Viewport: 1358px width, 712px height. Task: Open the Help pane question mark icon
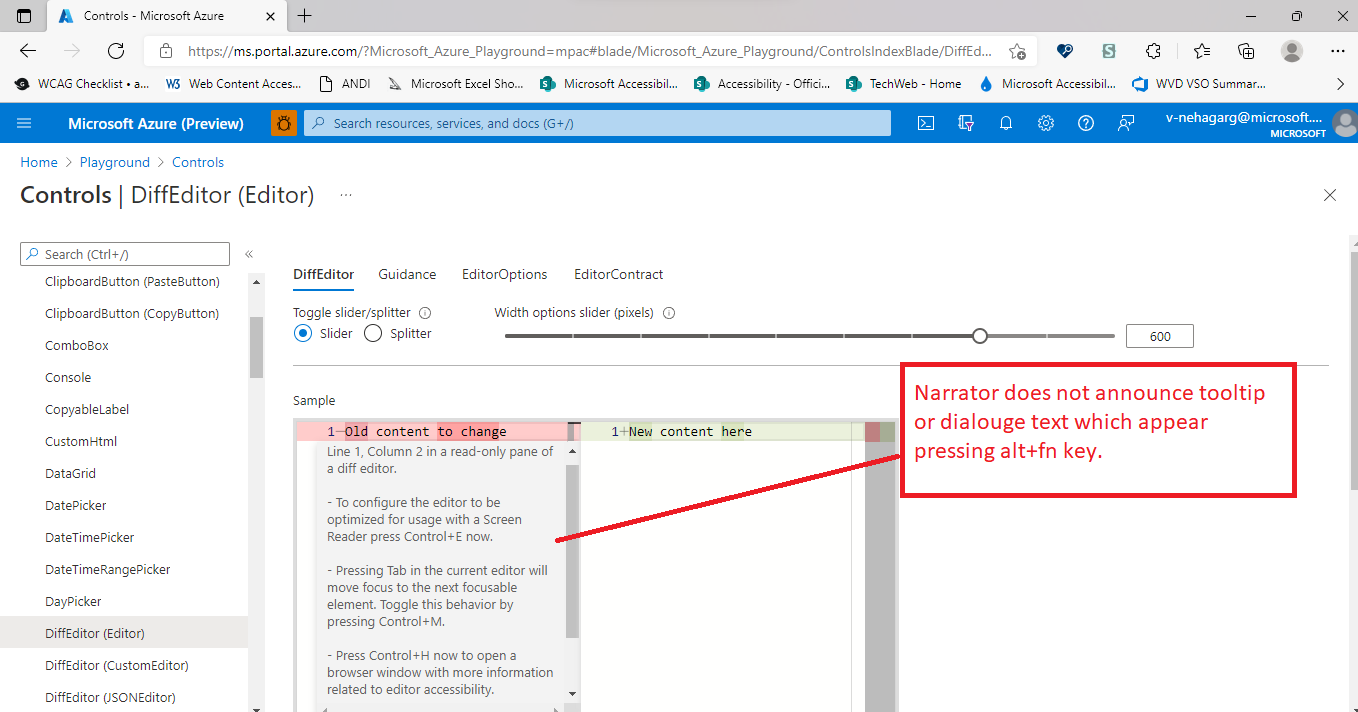click(x=1086, y=122)
